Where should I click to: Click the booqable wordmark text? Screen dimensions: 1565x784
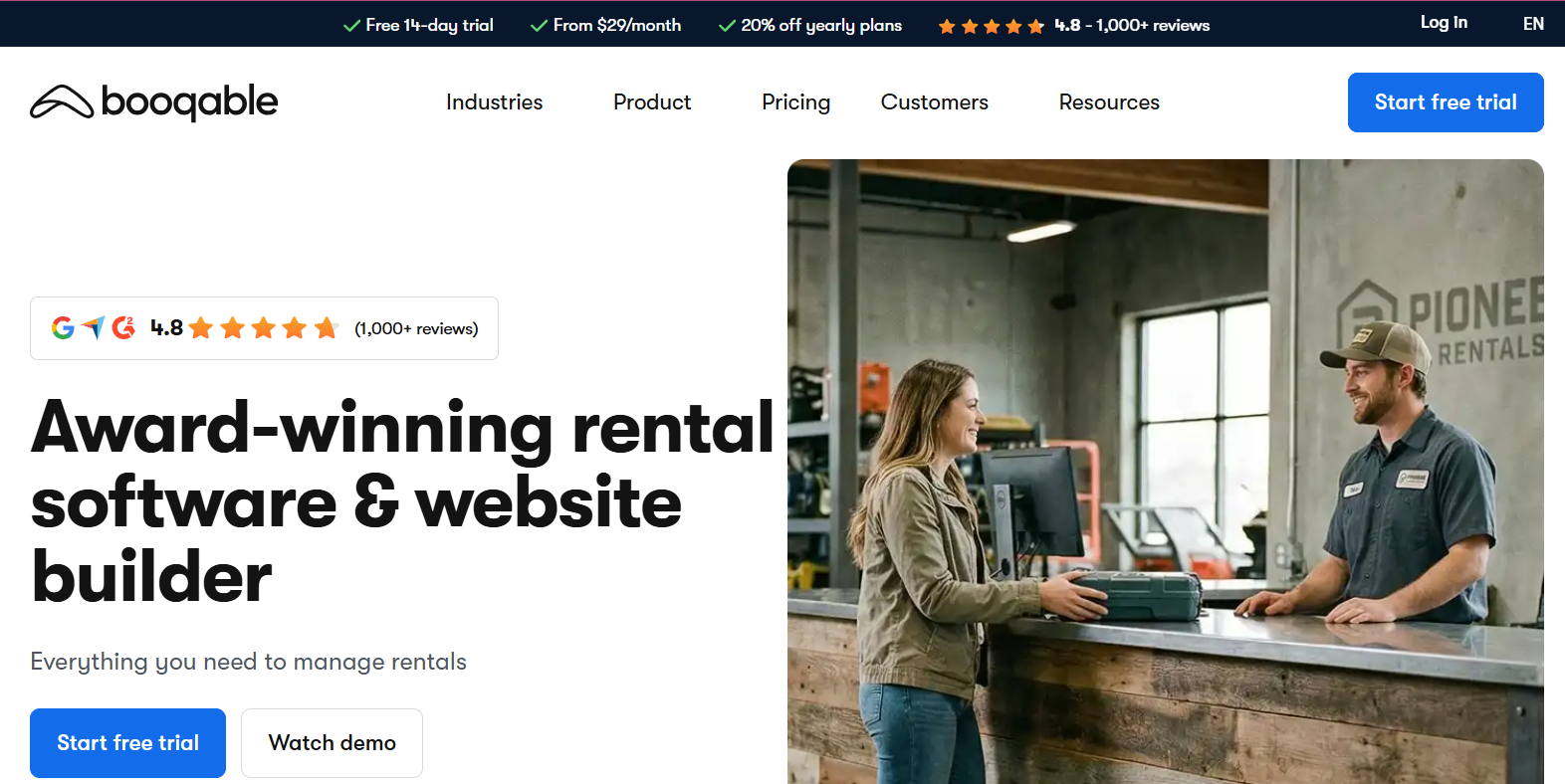pos(189,101)
